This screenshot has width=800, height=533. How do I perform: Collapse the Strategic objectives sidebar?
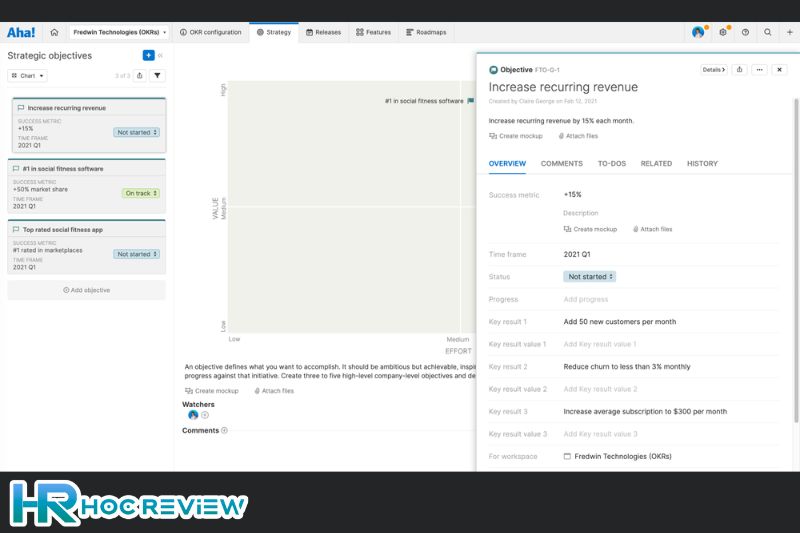tap(160, 55)
